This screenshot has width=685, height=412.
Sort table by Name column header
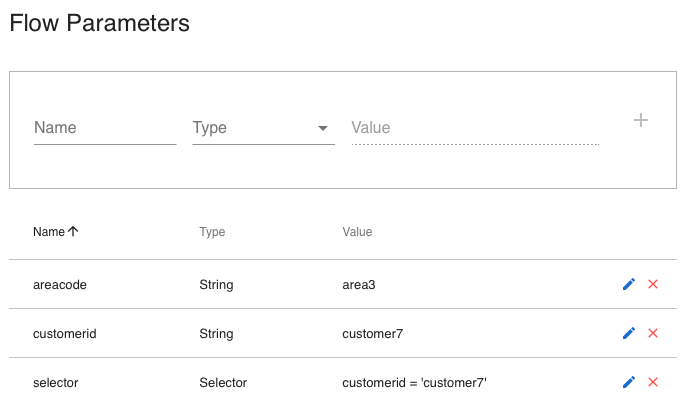pyautogui.click(x=49, y=232)
